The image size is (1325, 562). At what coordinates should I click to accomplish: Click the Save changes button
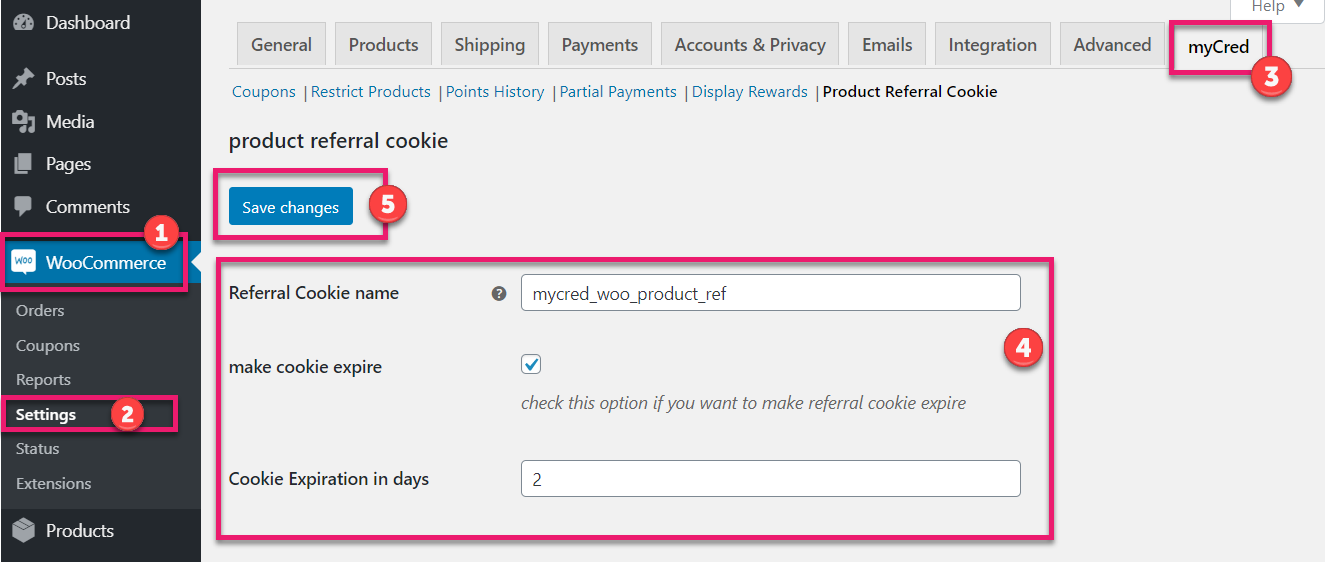[291, 207]
